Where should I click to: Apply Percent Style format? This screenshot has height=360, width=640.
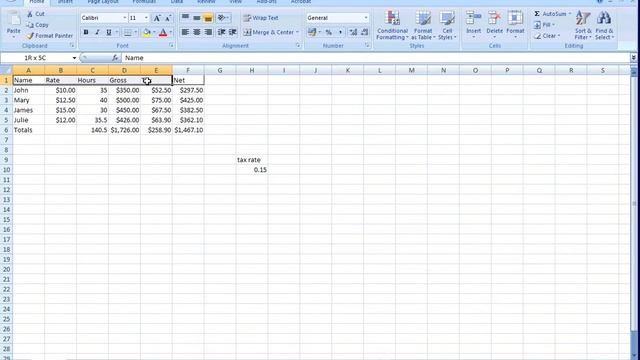(329, 32)
